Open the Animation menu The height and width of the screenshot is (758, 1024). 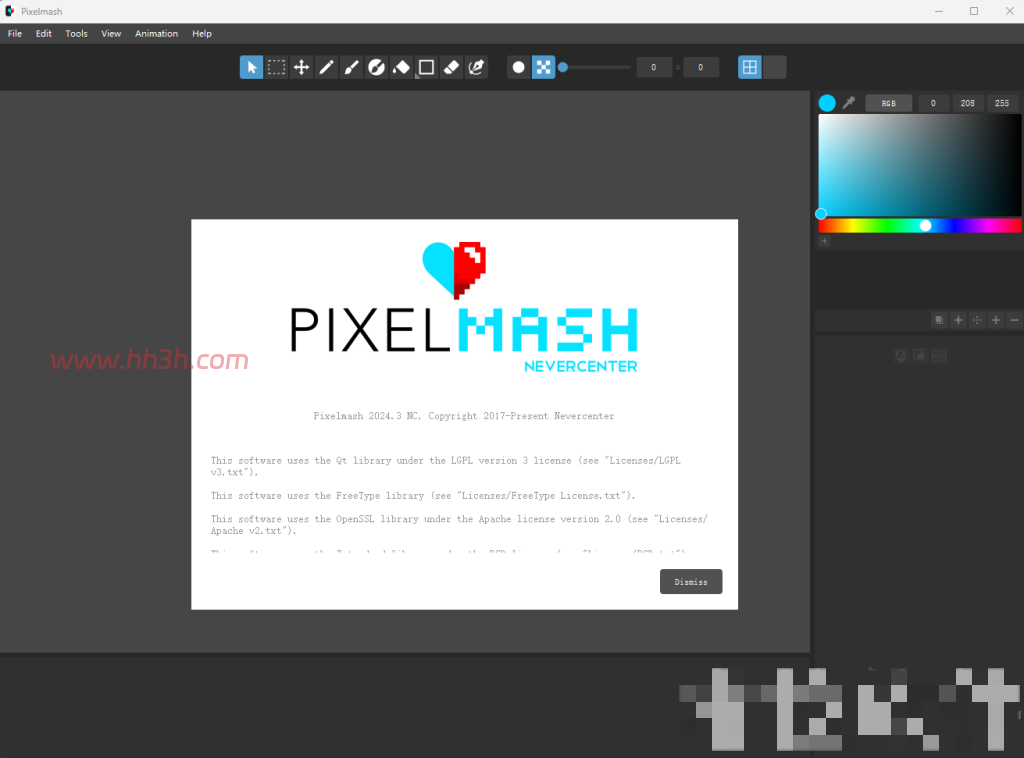pos(156,33)
